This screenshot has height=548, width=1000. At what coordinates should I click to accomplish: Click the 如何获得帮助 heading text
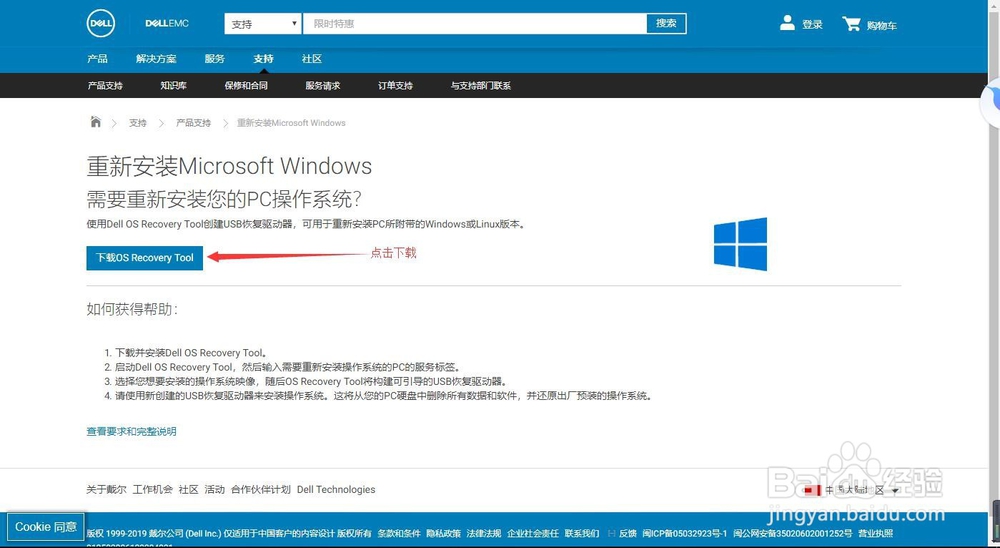click(132, 309)
